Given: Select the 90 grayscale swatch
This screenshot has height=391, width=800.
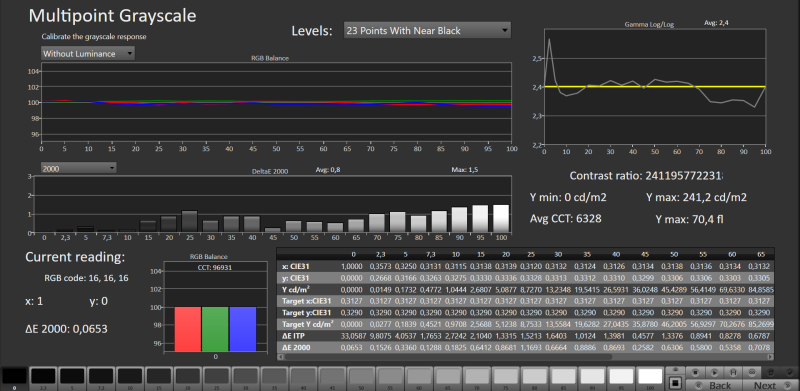Looking at the screenshot, I should coord(592,377).
